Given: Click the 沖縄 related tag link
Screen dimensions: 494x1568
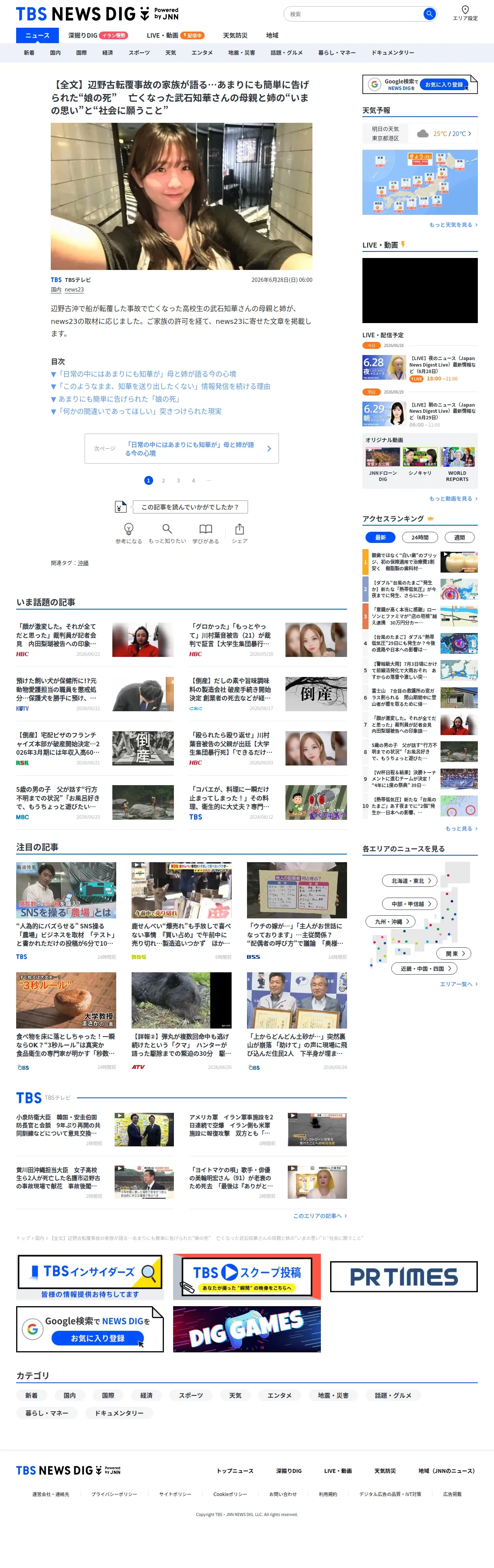Looking at the screenshot, I should coord(83,563).
